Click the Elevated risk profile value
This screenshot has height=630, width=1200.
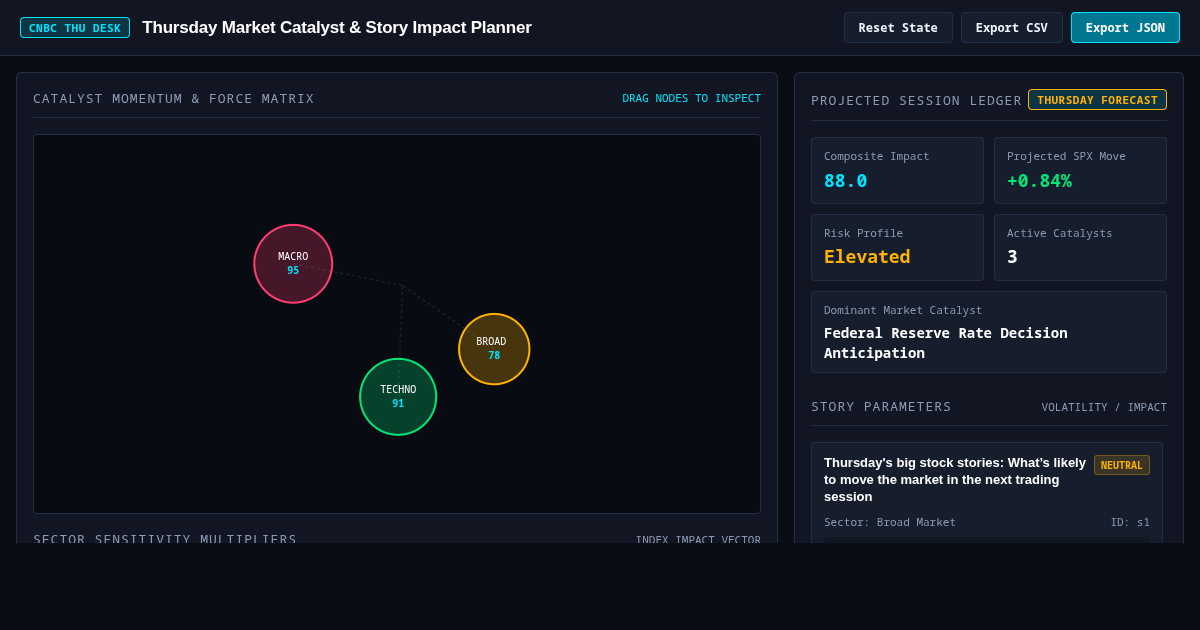click(867, 257)
